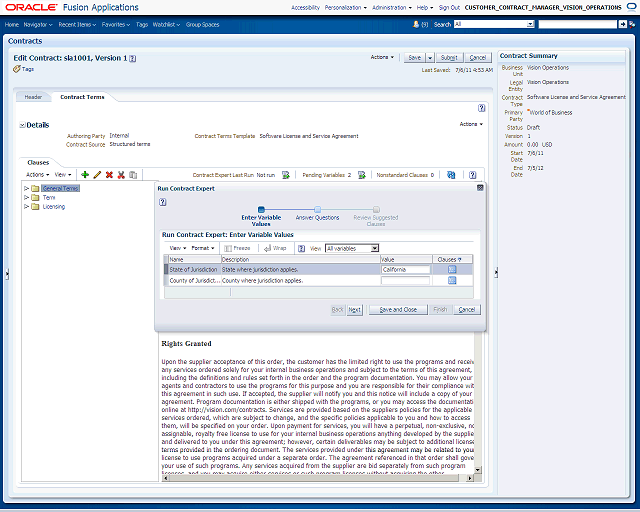640x512 pixels.
Task: Click help icon beside Wrap in variables toolbar
Action: 301,248
